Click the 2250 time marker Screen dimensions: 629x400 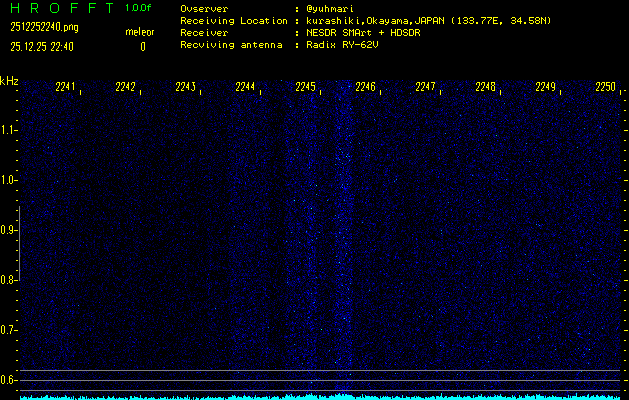(x=605, y=87)
